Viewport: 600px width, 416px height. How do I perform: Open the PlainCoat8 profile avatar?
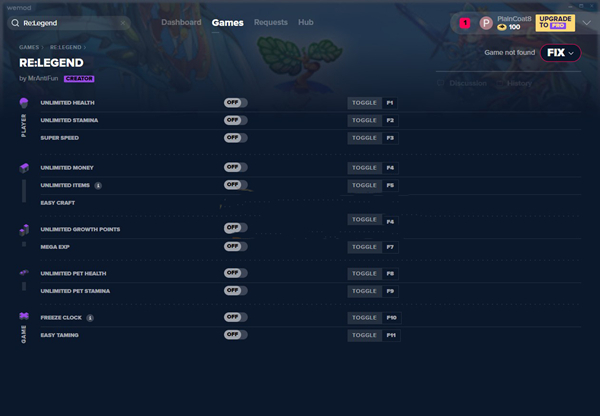(486, 22)
